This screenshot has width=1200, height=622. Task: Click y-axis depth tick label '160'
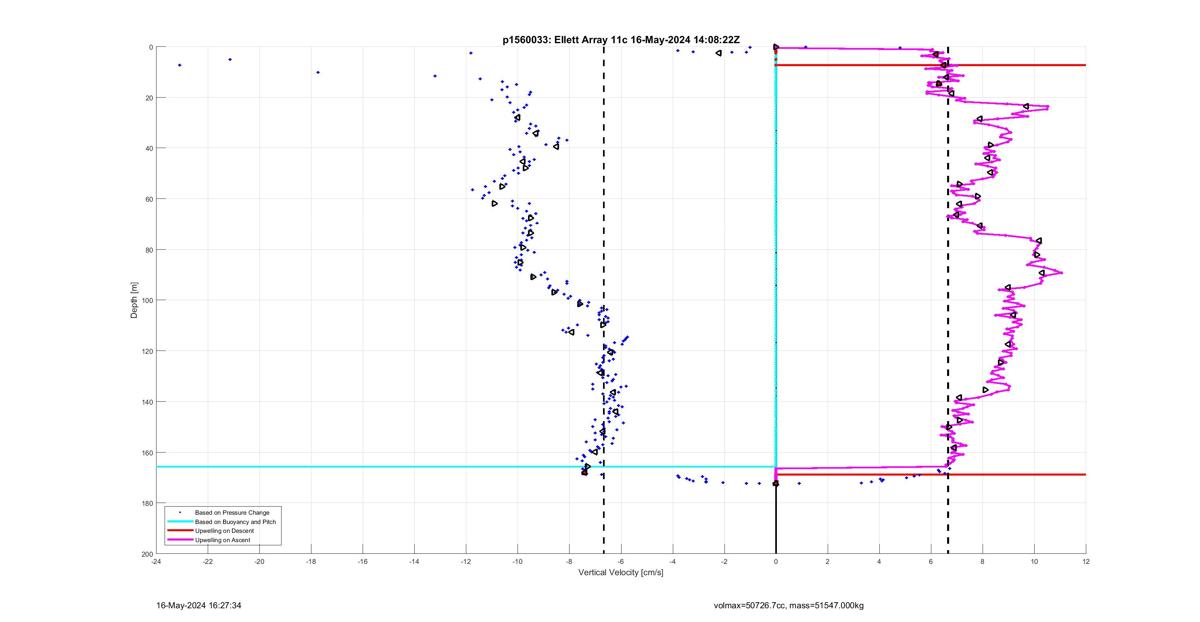146,452
